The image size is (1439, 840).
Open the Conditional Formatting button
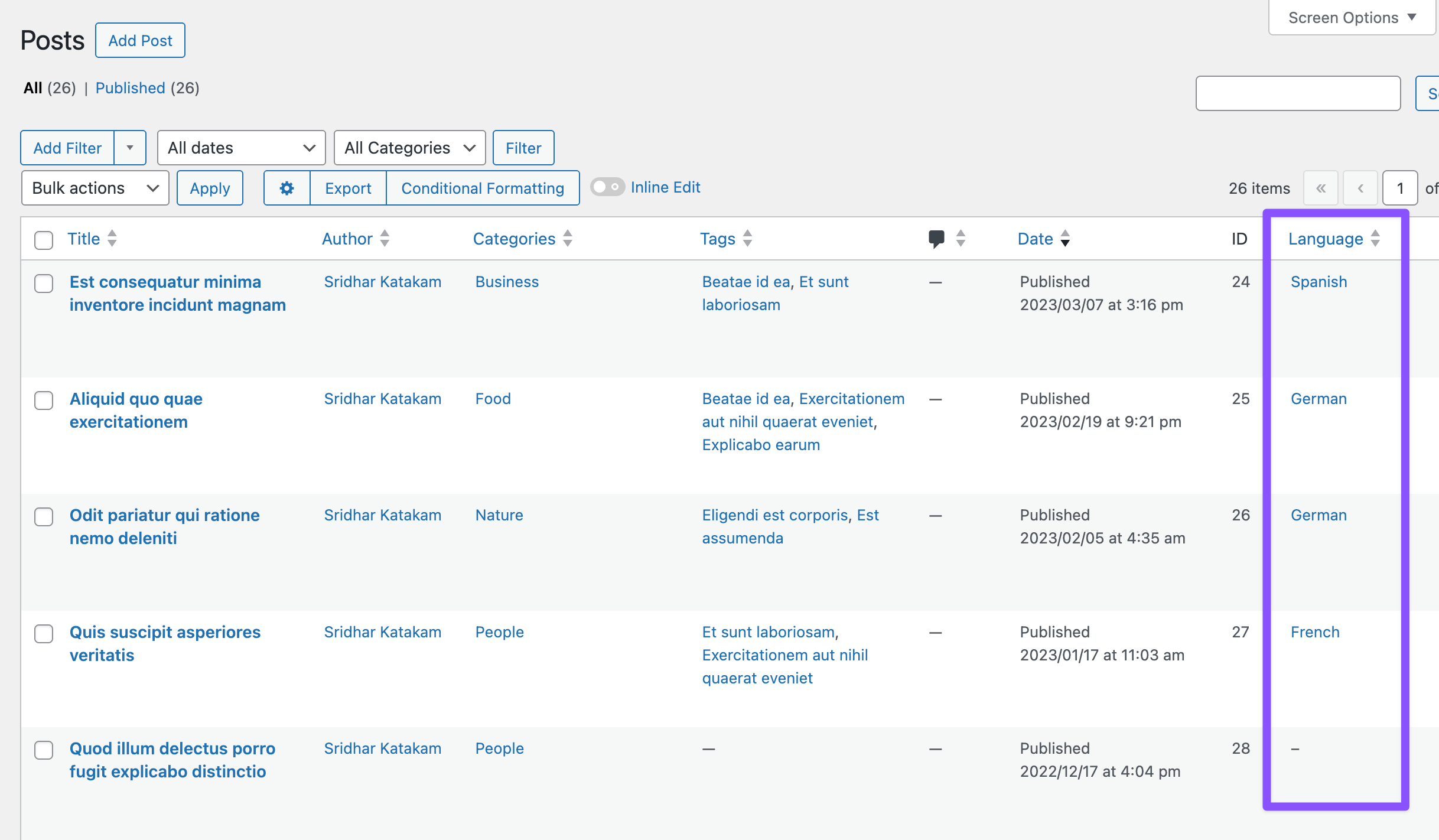click(483, 188)
